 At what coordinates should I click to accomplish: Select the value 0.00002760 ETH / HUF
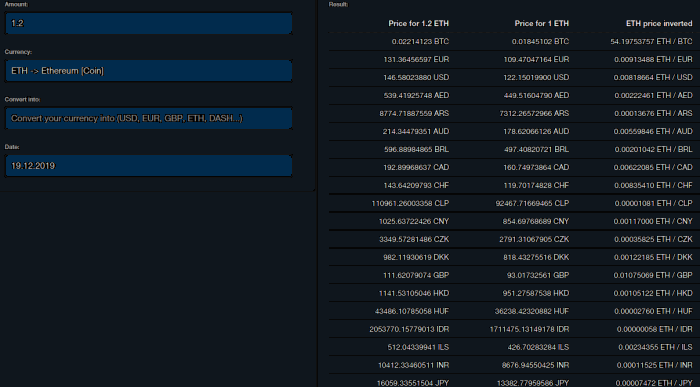pos(653,311)
